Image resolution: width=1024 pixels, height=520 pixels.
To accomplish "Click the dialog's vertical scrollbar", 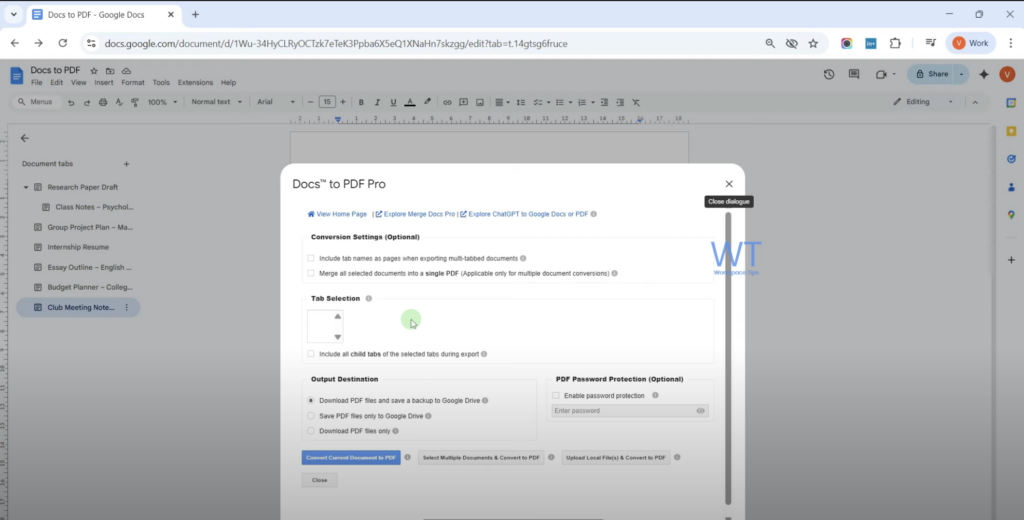I will pos(728,358).
